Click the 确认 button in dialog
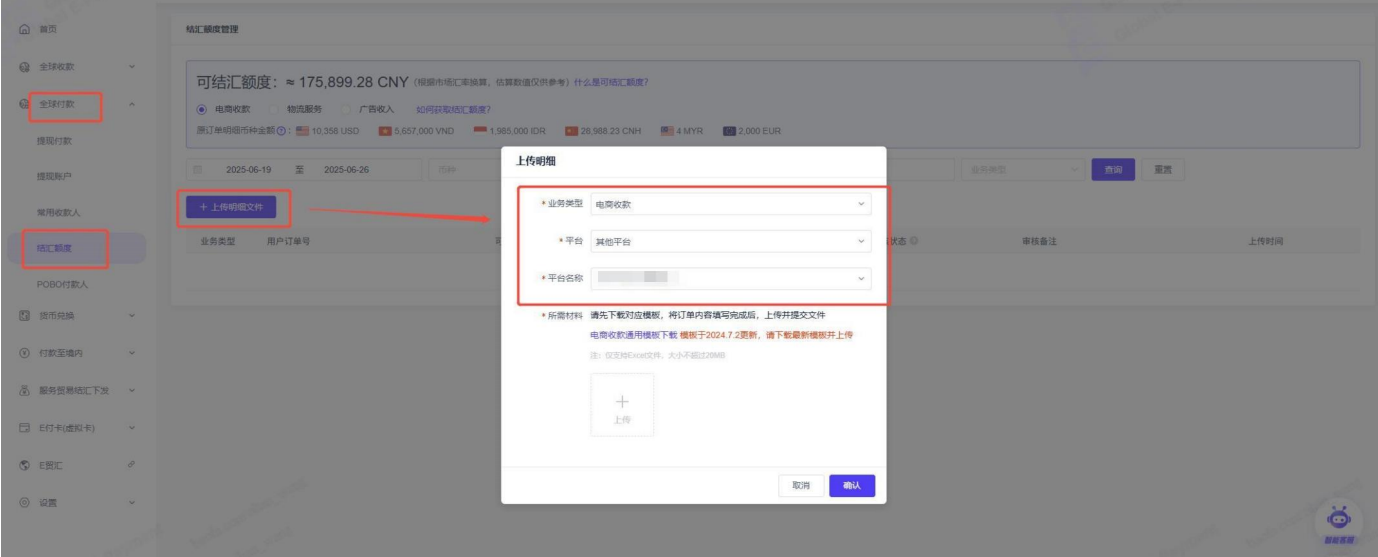Screen dimensions: 1378x557 click(x=851, y=485)
